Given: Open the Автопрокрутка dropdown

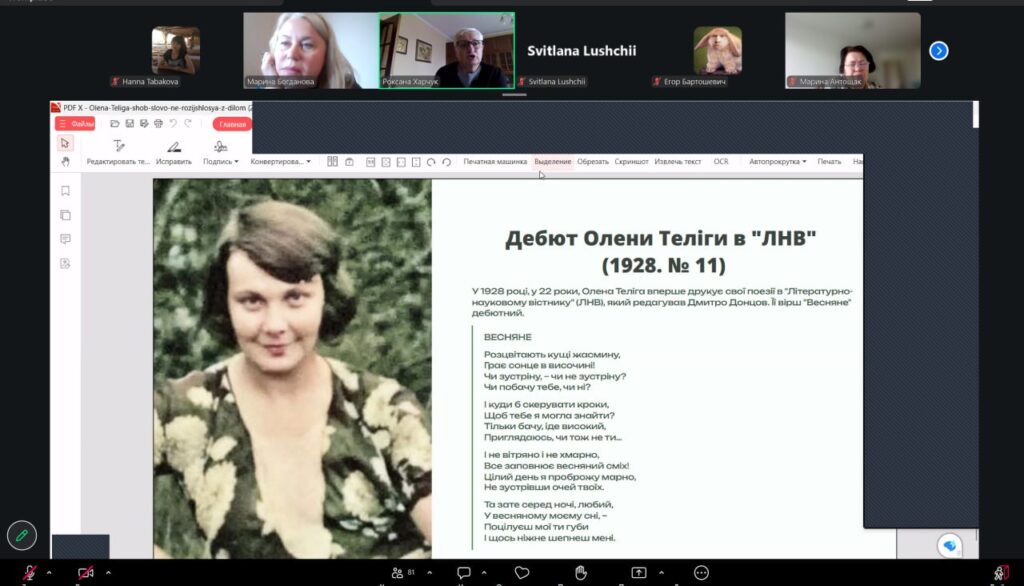Looking at the screenshot, I should point(778,161).
